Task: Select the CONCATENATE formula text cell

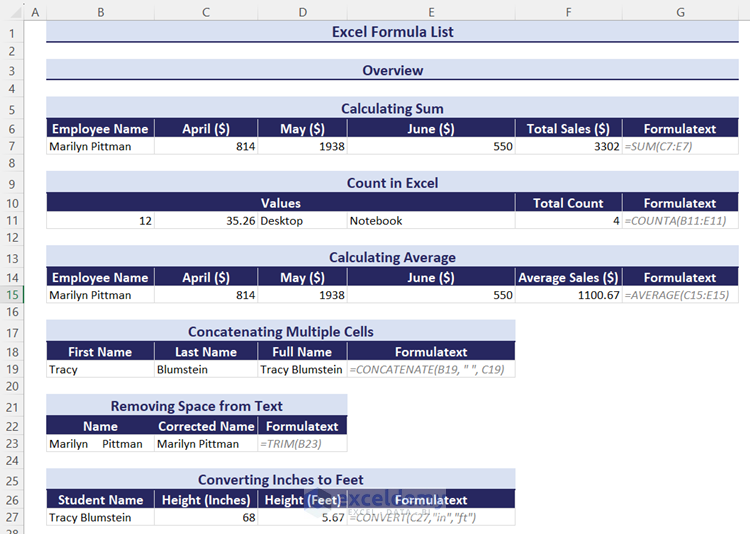Action: point(431,369)
